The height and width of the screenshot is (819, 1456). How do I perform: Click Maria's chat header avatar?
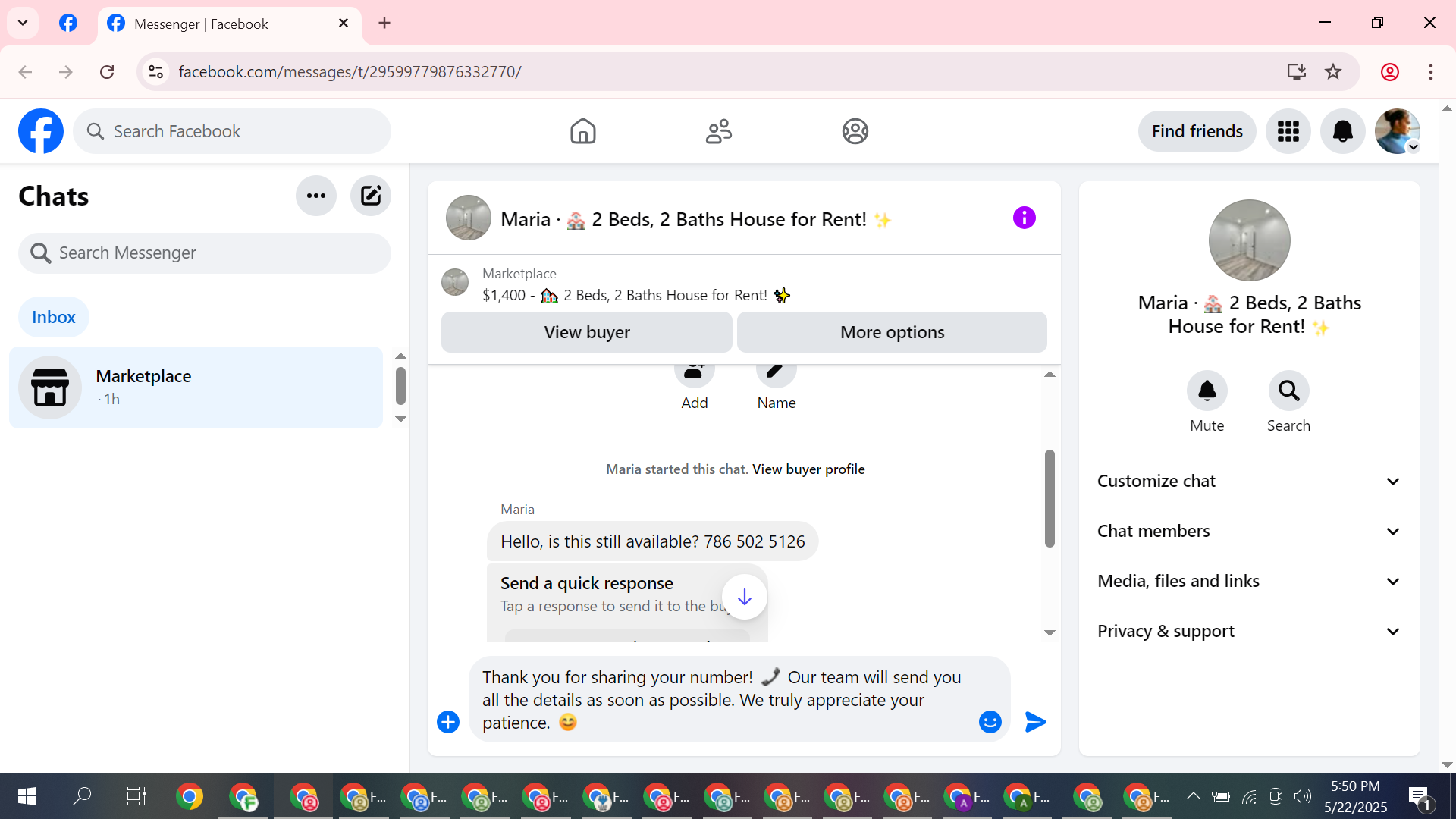click(x=469, y=218)
